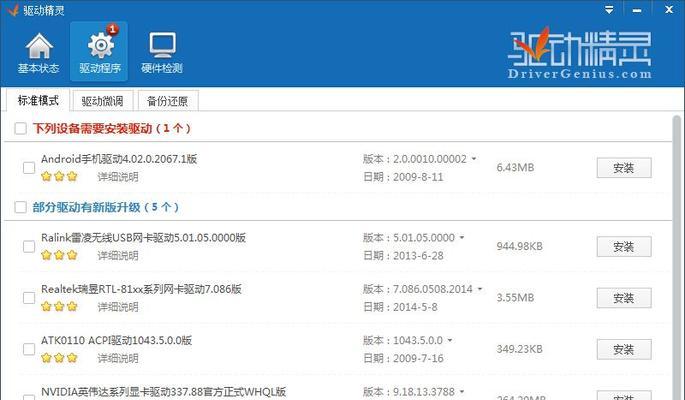Click the 6.43MB file size
The image size is (685, 400).
(x=515, y=168)
